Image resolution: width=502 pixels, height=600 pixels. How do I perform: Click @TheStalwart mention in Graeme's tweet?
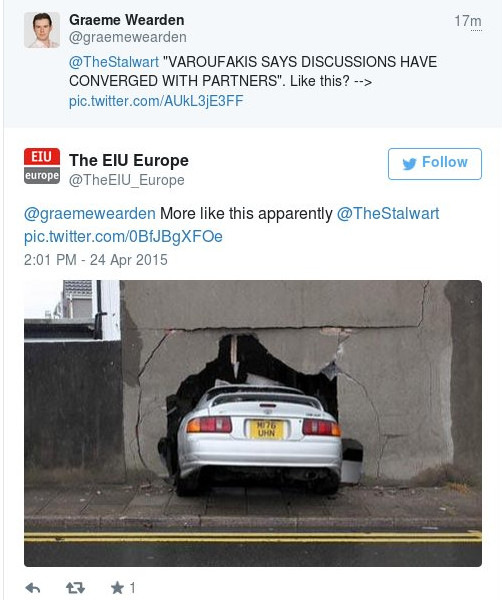click(x=114, y=62)
